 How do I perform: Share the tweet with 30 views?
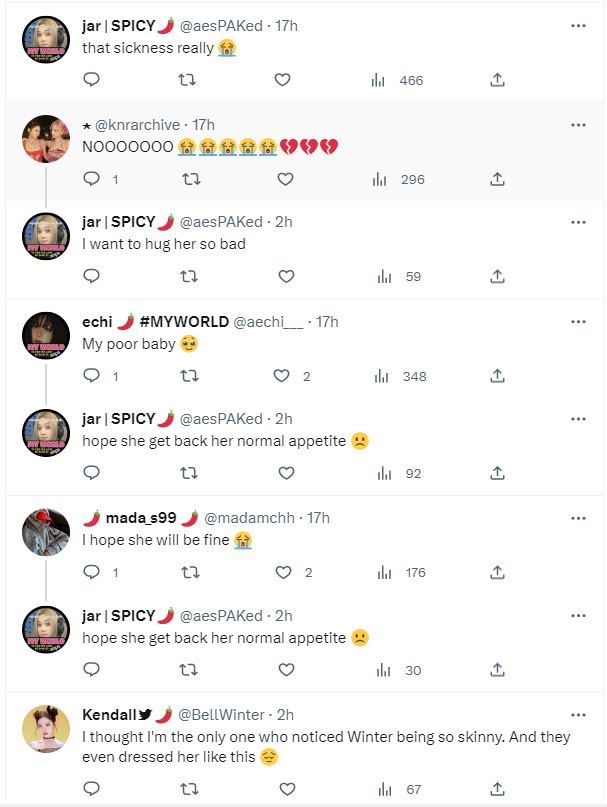point(497,670)
